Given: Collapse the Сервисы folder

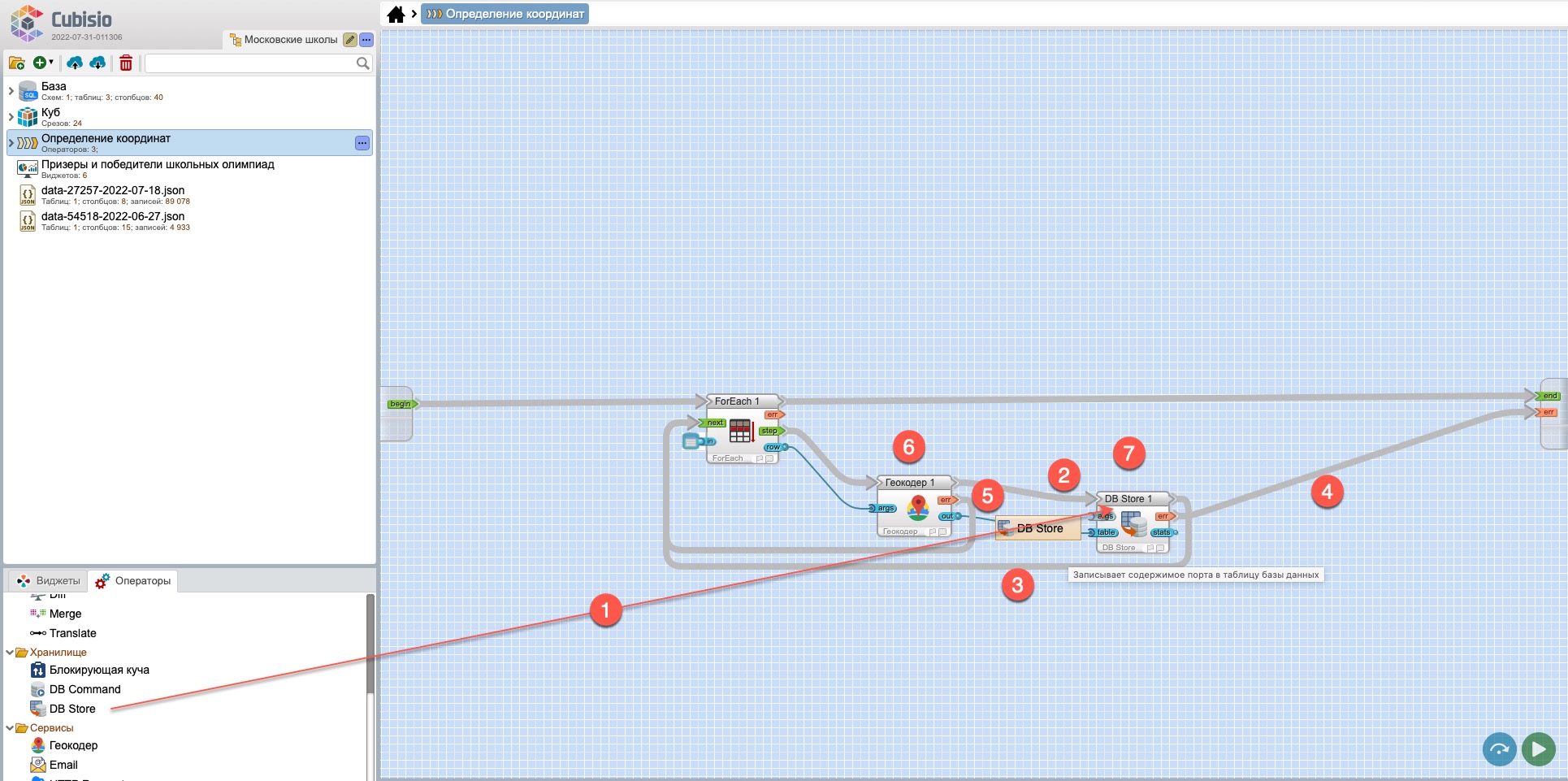Looking at the screenshot, I should [10, 728].
